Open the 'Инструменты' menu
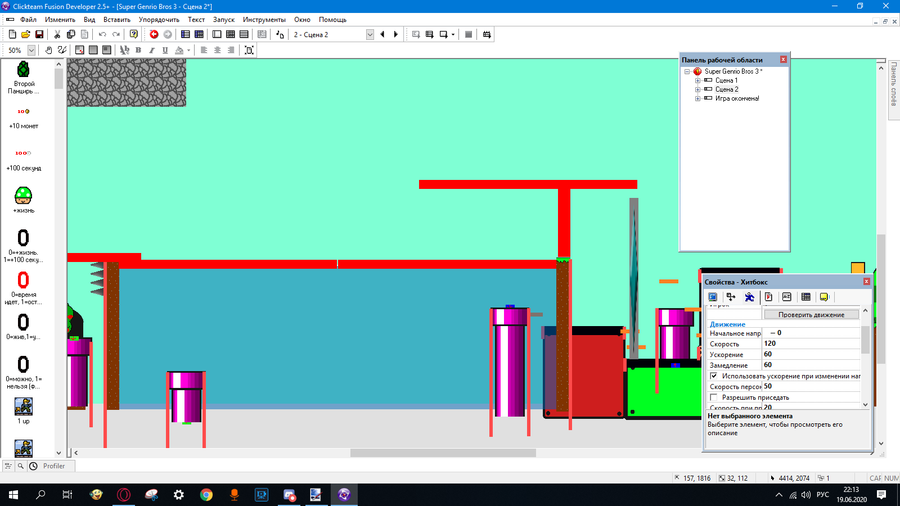The image size is (900, 506). [264, 20]
